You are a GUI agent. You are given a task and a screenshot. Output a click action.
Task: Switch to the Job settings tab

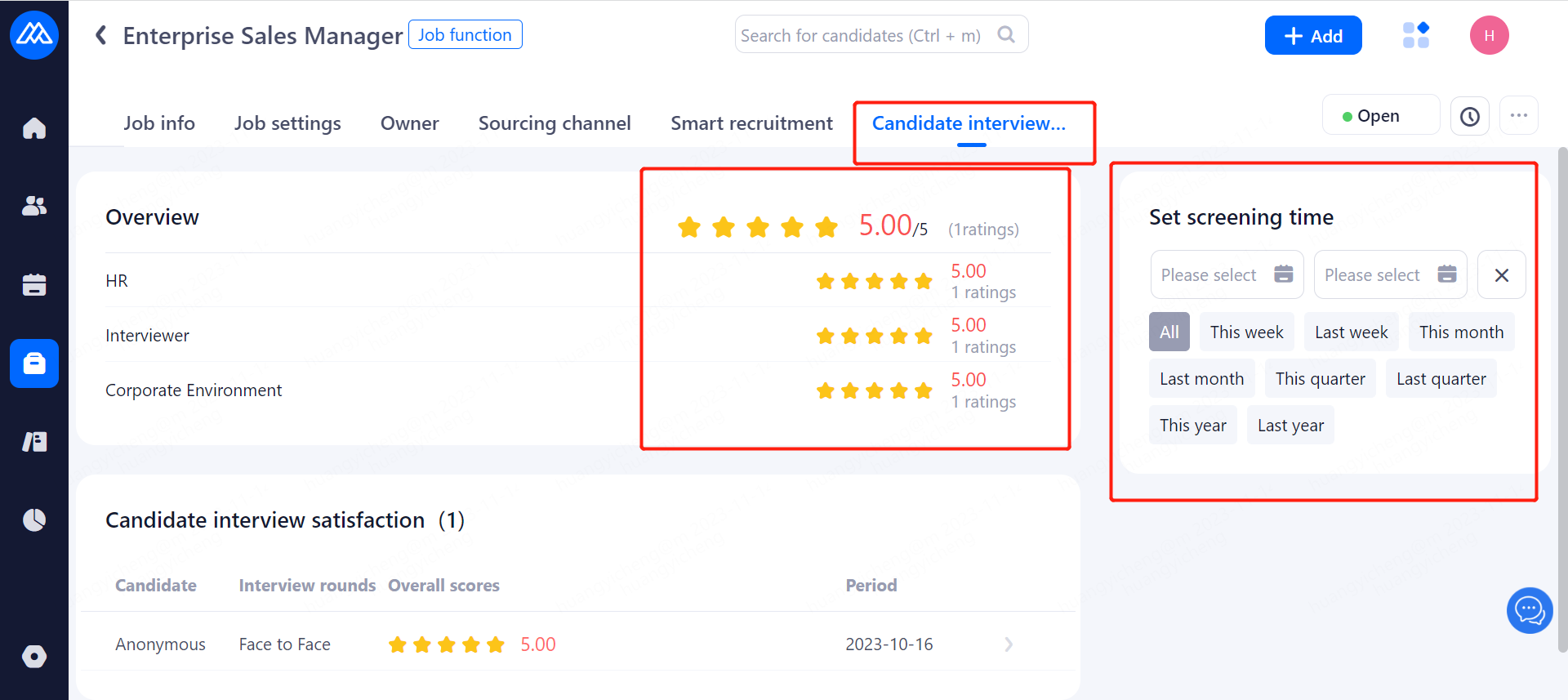(x=287, y=123)
